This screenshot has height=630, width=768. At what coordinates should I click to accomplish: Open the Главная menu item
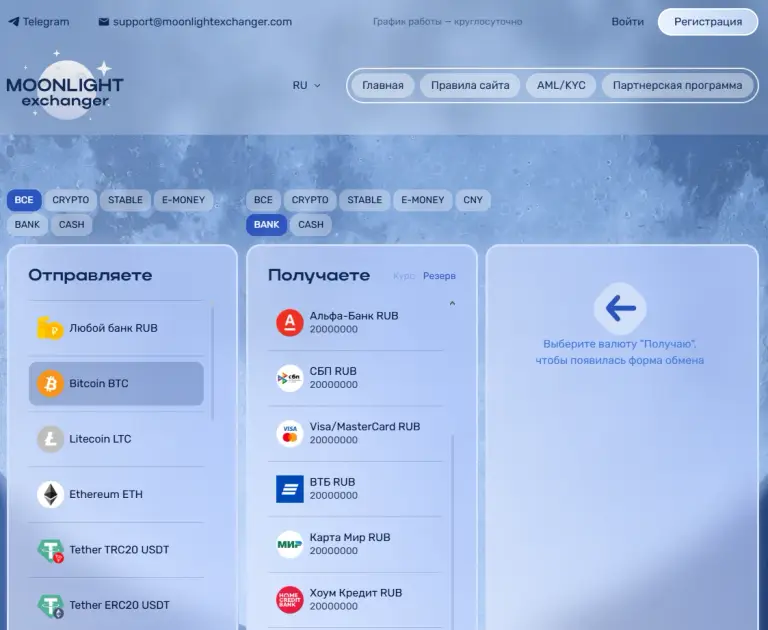coord(383,85)
